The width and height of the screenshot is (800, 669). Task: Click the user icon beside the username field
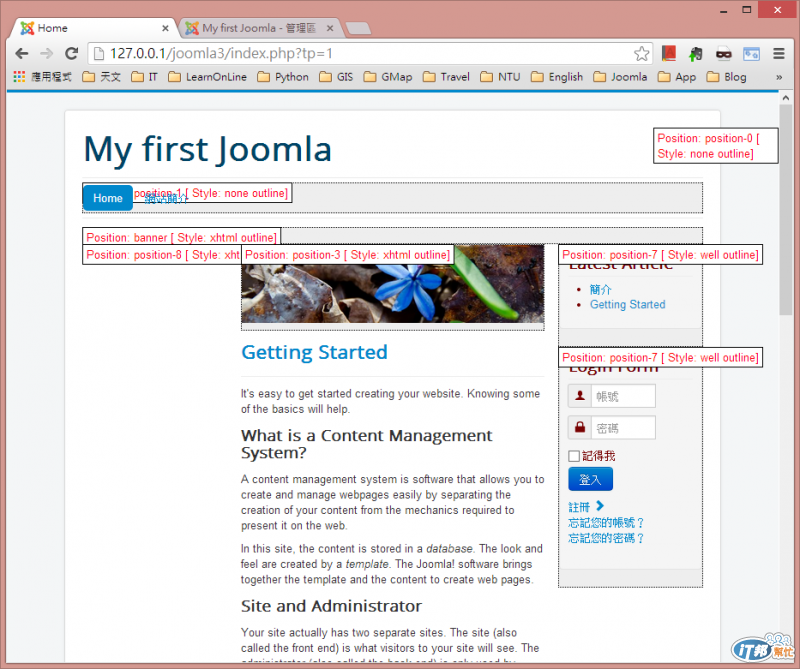point(580,397)
